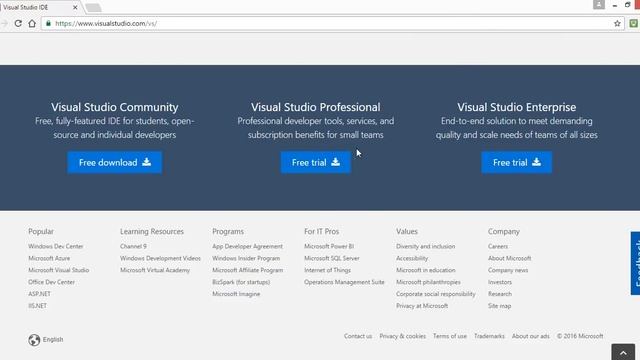The image size is (640, 360).
Task: Open Channel 9 link
Action: (133, 247)
